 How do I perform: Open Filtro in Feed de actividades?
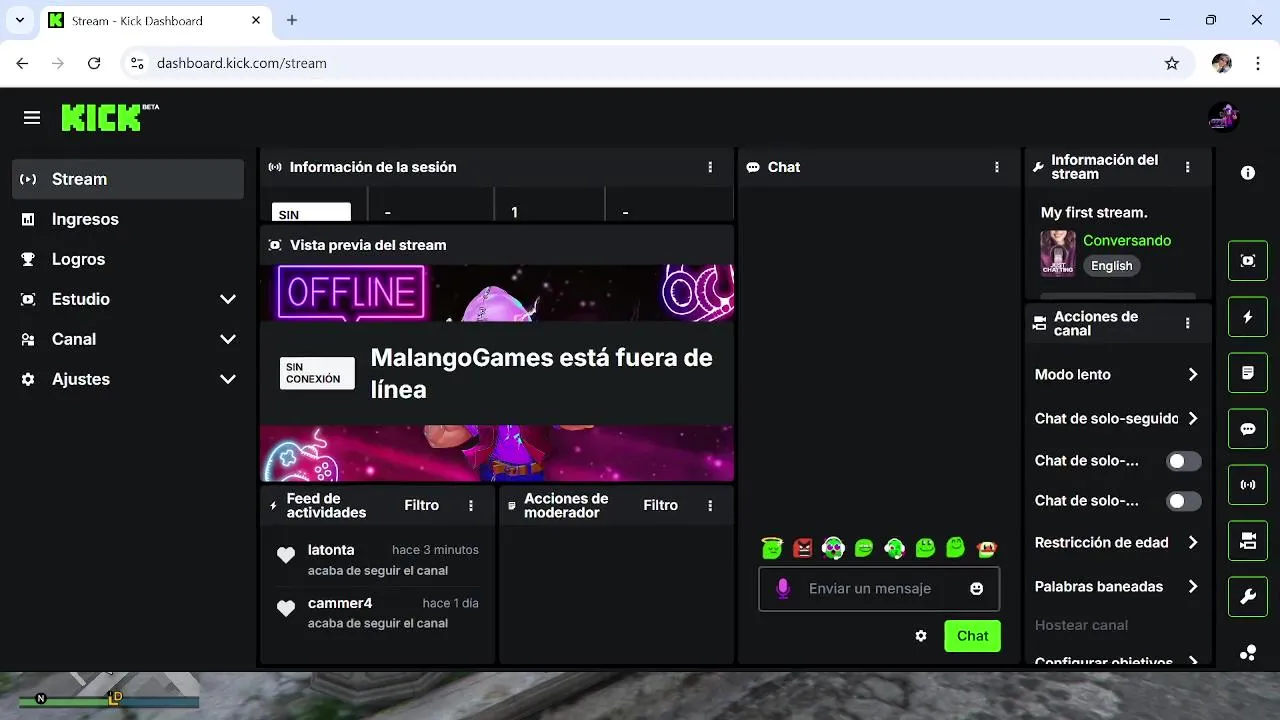pyautogui.click(x=422, y=506)
